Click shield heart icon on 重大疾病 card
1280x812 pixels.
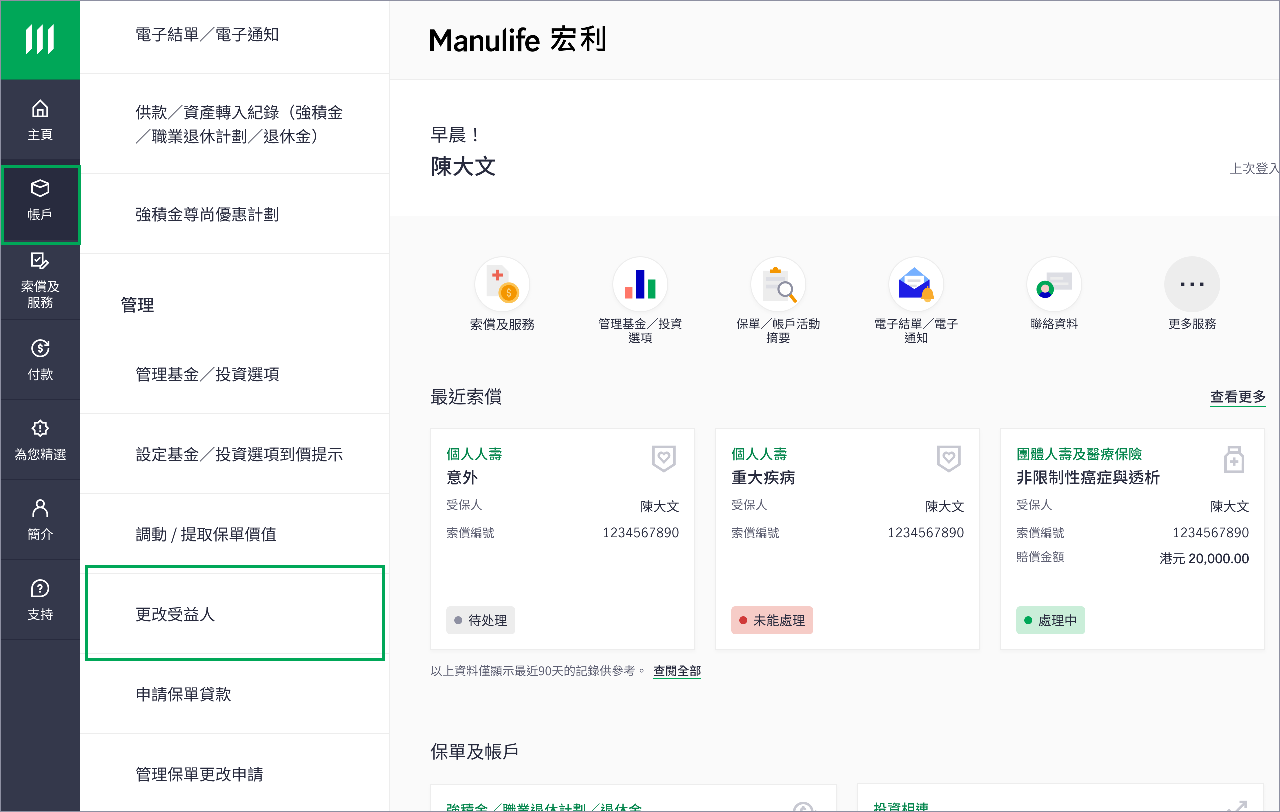(x=949, y=459)
